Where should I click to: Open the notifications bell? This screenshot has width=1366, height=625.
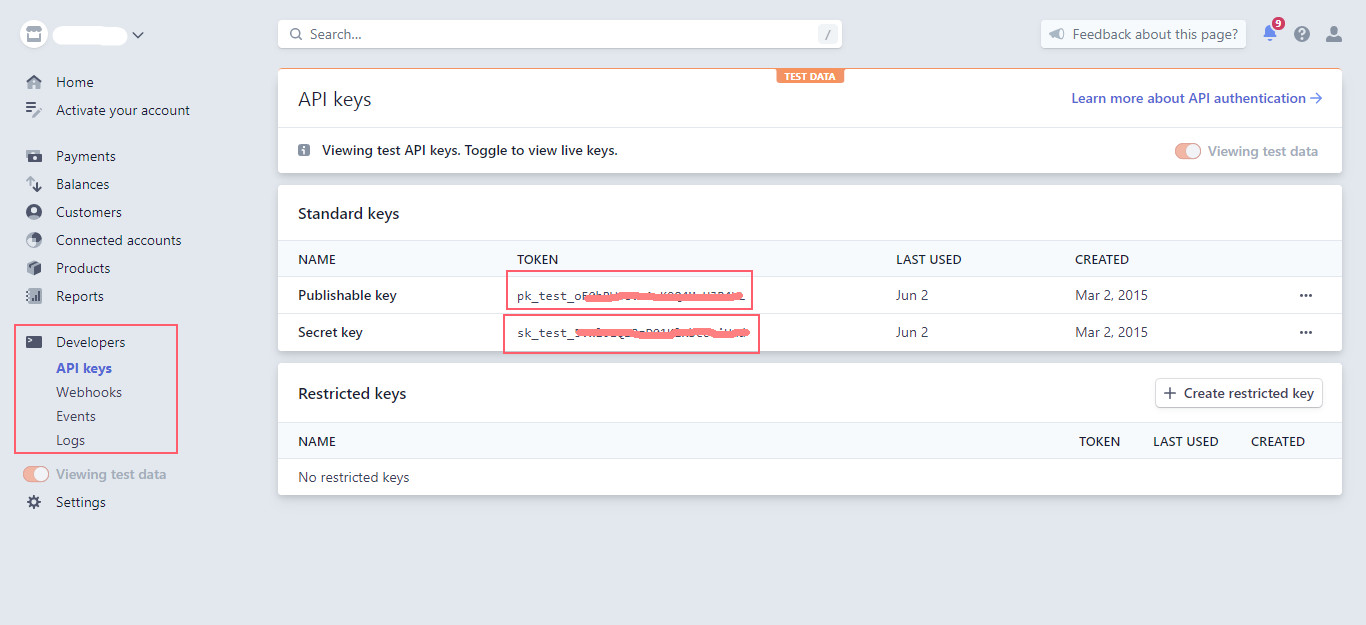tap(1270, 33)
